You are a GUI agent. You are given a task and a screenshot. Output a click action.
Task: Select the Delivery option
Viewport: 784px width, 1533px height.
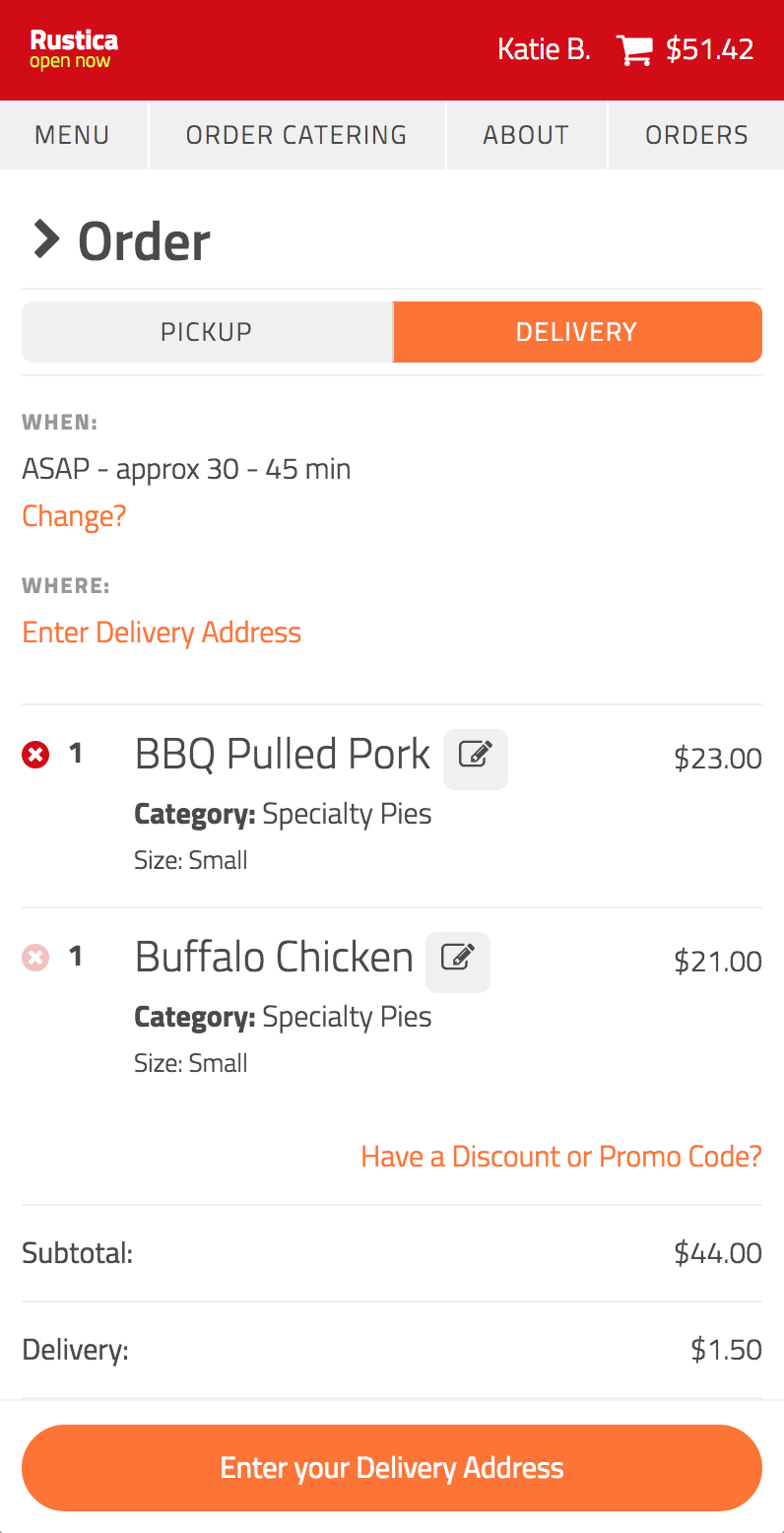[577, 332]
